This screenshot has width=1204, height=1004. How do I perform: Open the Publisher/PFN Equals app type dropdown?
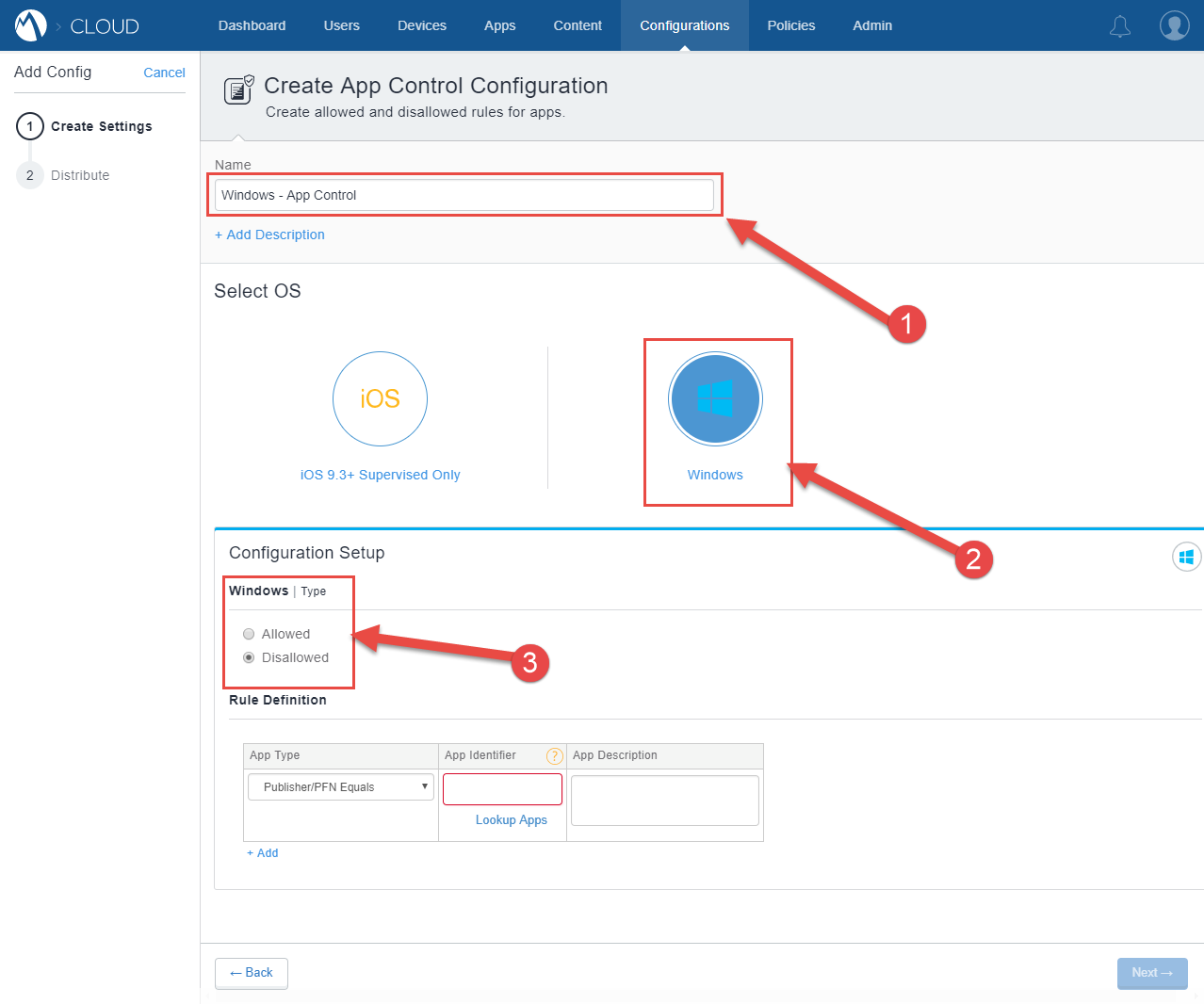coord(340,785)
